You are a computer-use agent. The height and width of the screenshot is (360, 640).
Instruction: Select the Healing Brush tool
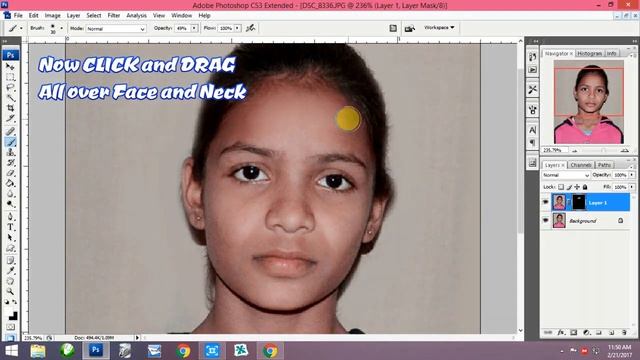pyautogui.click(x=11, y=131)
